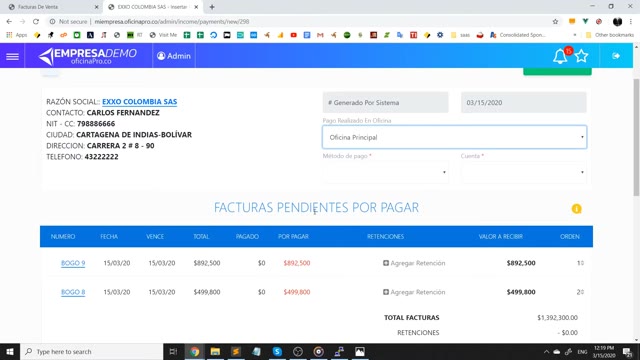Reload the page
The height and width of the screenshot is (360, 640).
click(x=36, y=22)
